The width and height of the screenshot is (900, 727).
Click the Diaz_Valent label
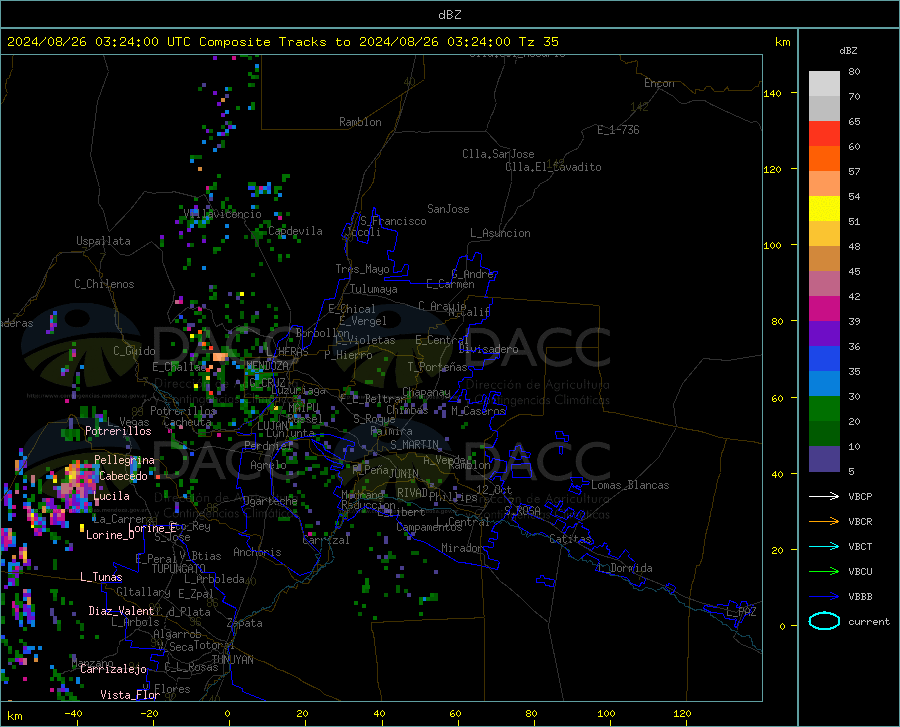(x=121, y=611)
